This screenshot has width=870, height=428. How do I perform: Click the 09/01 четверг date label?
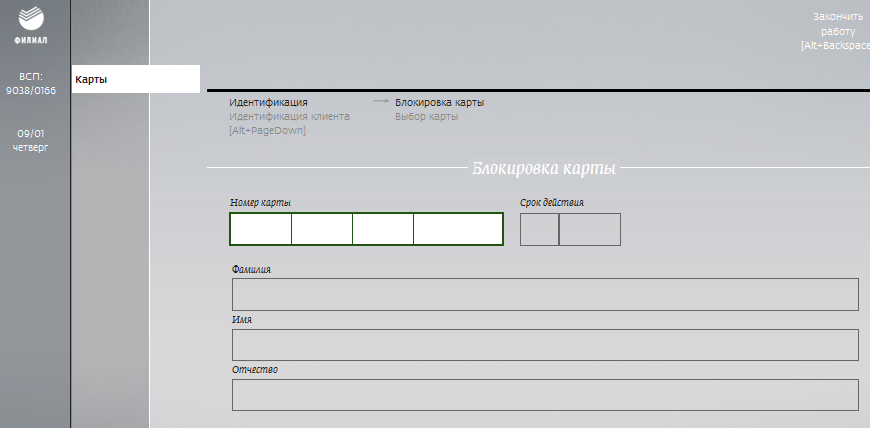pyautogui.click(x=31, y=140)
